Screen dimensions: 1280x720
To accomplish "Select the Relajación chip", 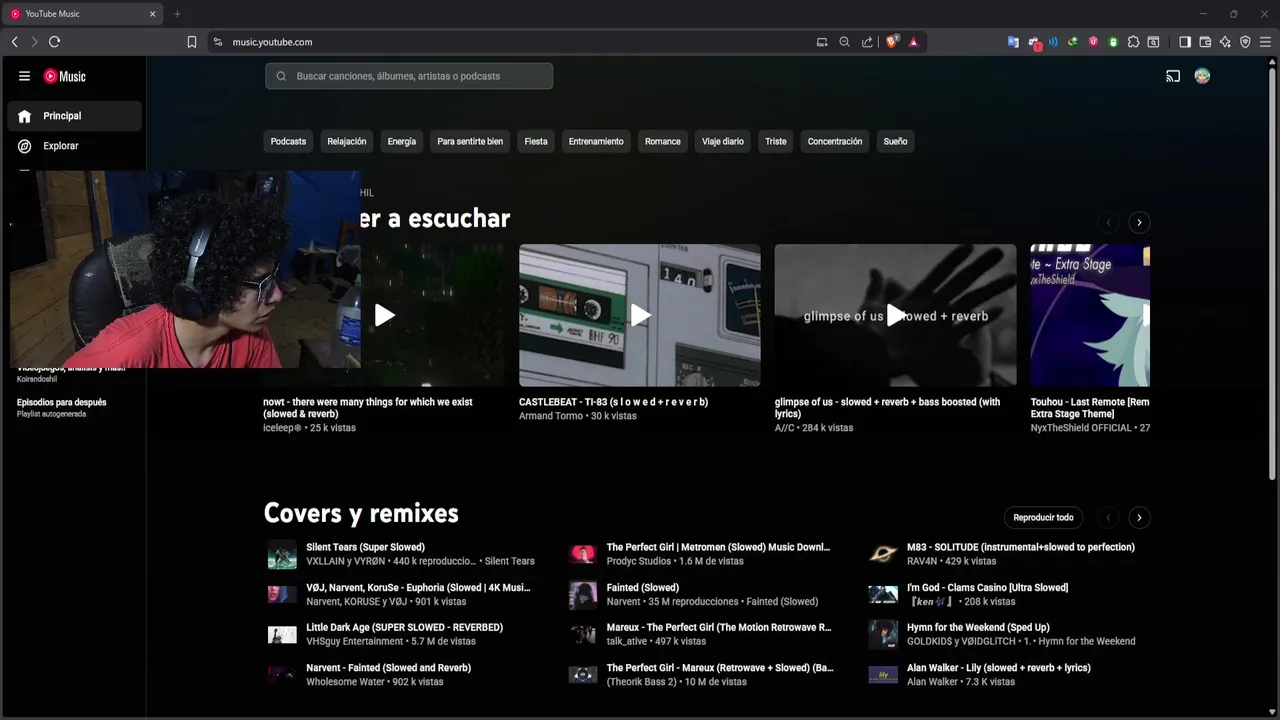I will point(347,141).
